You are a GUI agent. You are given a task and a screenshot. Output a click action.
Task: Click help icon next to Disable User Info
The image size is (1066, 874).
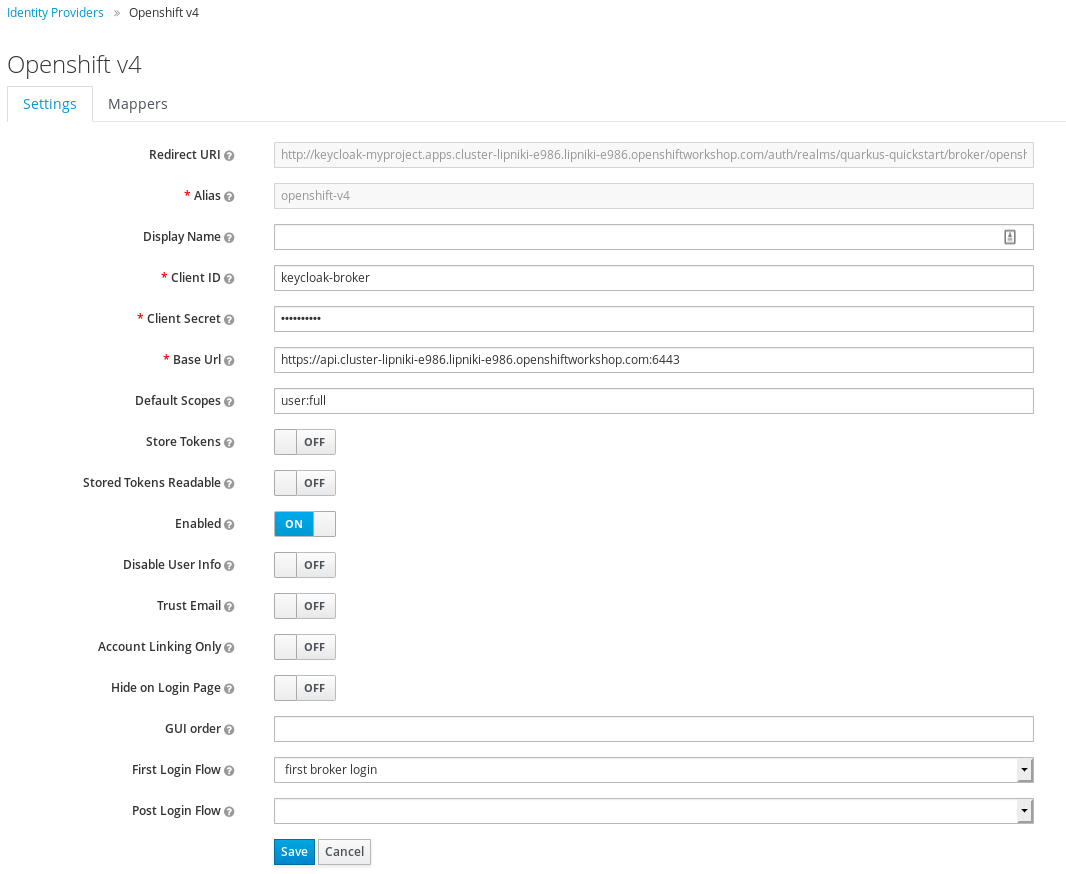(x=229, y=565)
